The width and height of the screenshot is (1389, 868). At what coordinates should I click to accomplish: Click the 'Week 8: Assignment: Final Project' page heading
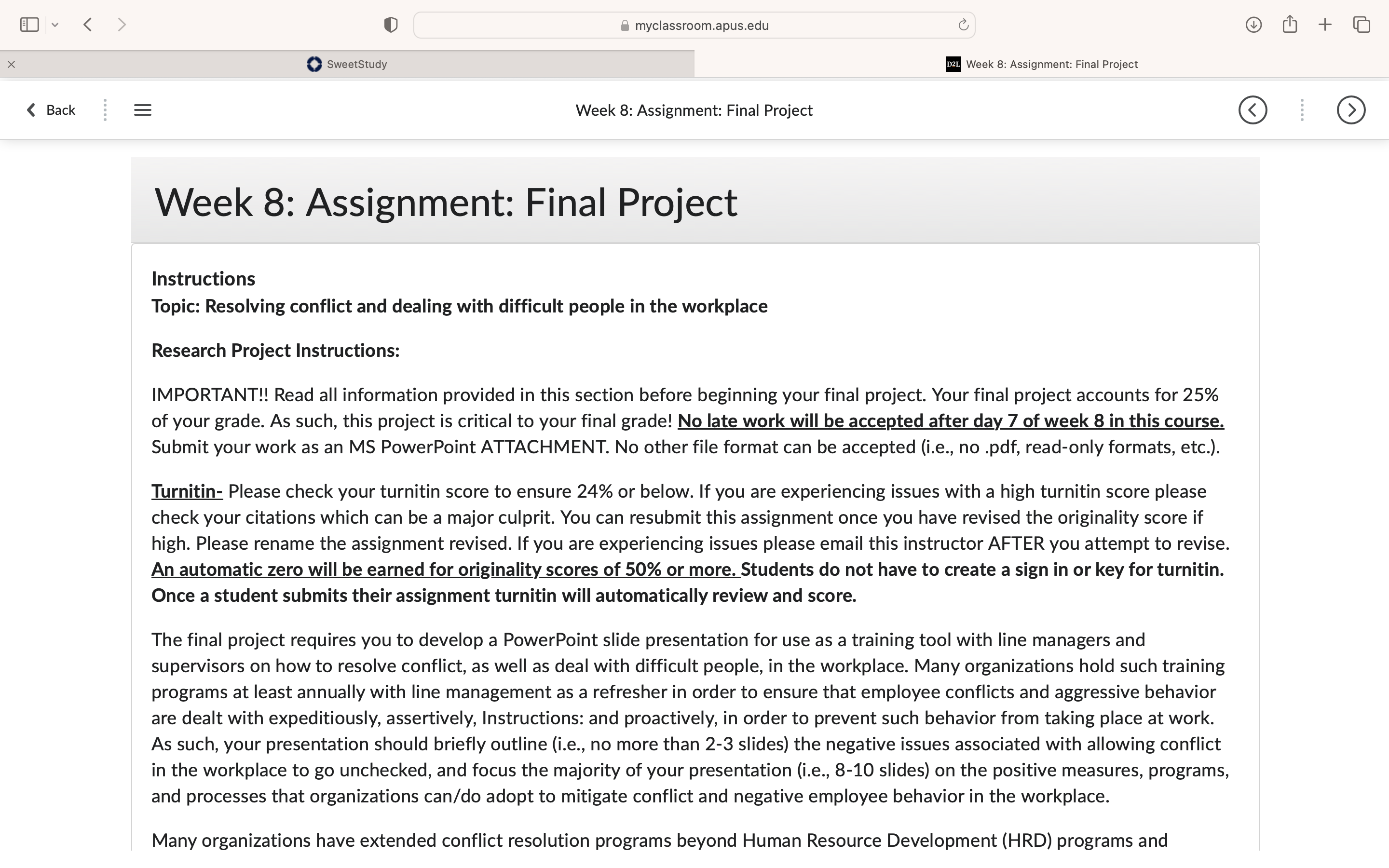tap(446, 203)
